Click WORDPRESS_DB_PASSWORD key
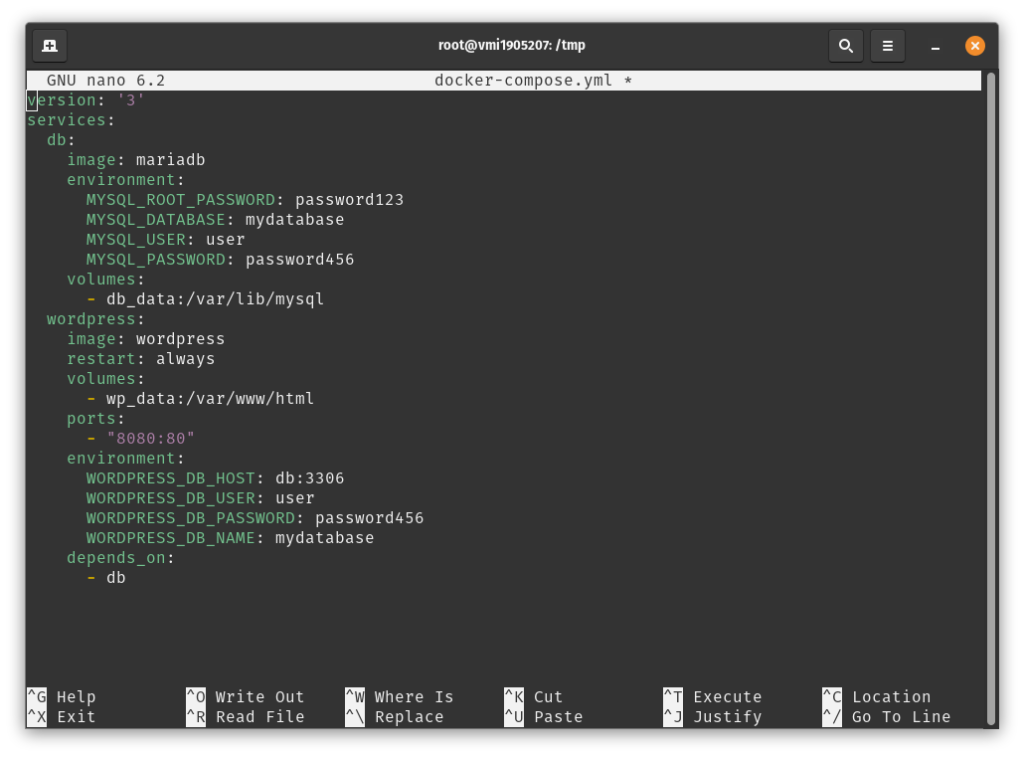 [191, 519]
